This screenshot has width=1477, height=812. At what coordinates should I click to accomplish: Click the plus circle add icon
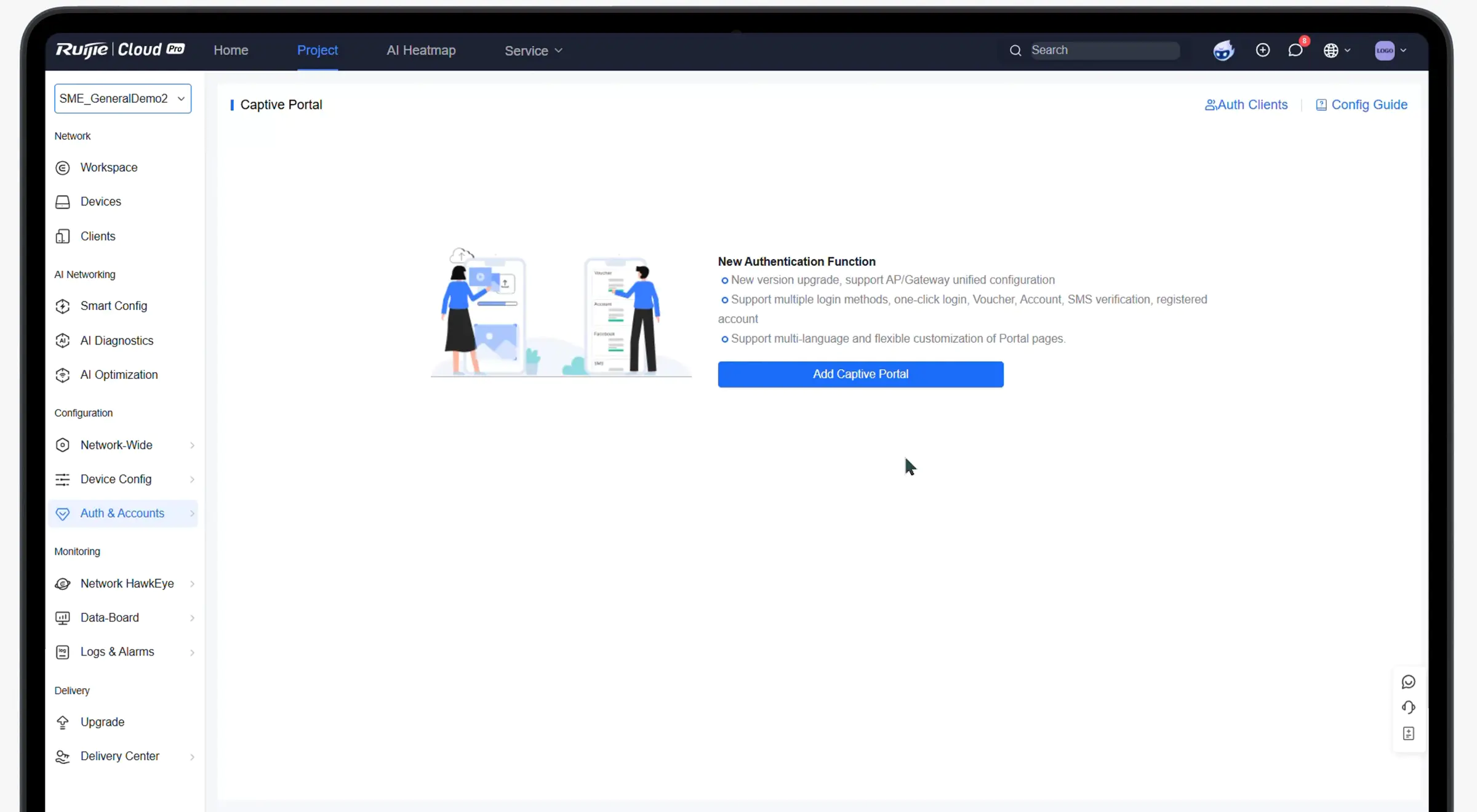(1262, 50)
